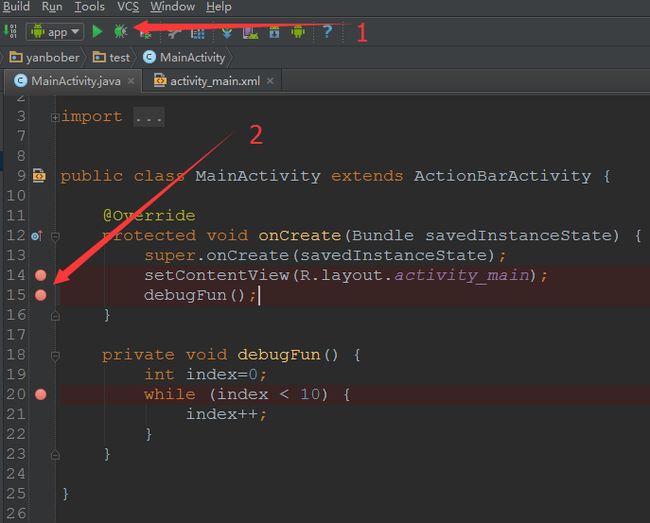The height and width of the screenshot is (523, 650).
Task: Click the MainActivity breadcrumb class icon
Action: [149, 57]
